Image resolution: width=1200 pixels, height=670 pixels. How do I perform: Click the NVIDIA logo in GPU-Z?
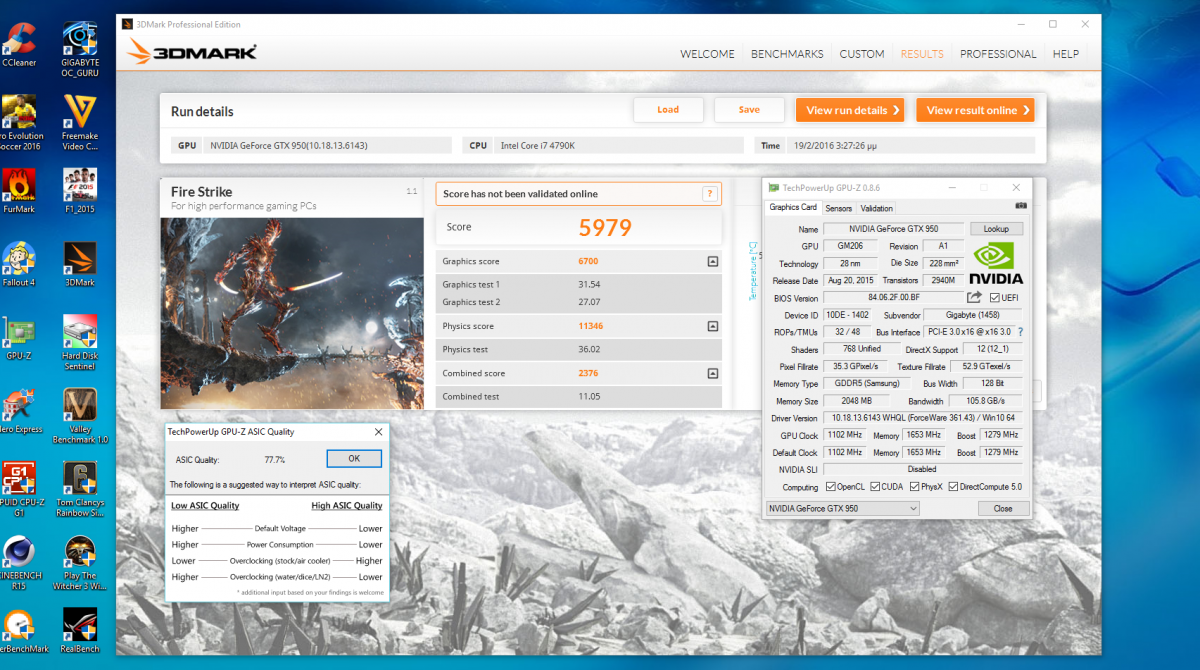(x=997, y=263)
